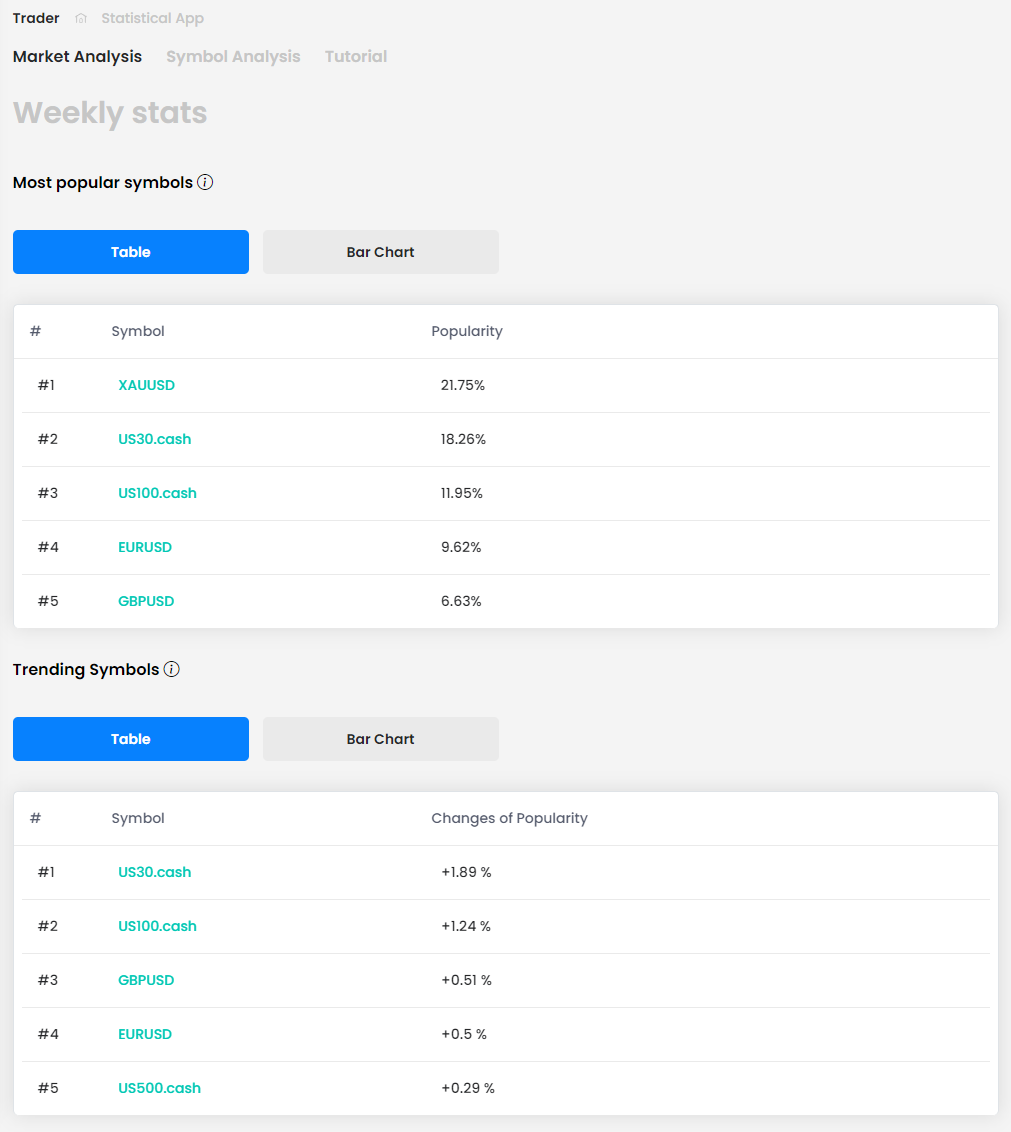This screenshot has height=1132, width=1011.
Task: Select Table view for most popular symbols
Action: point(131,252)
